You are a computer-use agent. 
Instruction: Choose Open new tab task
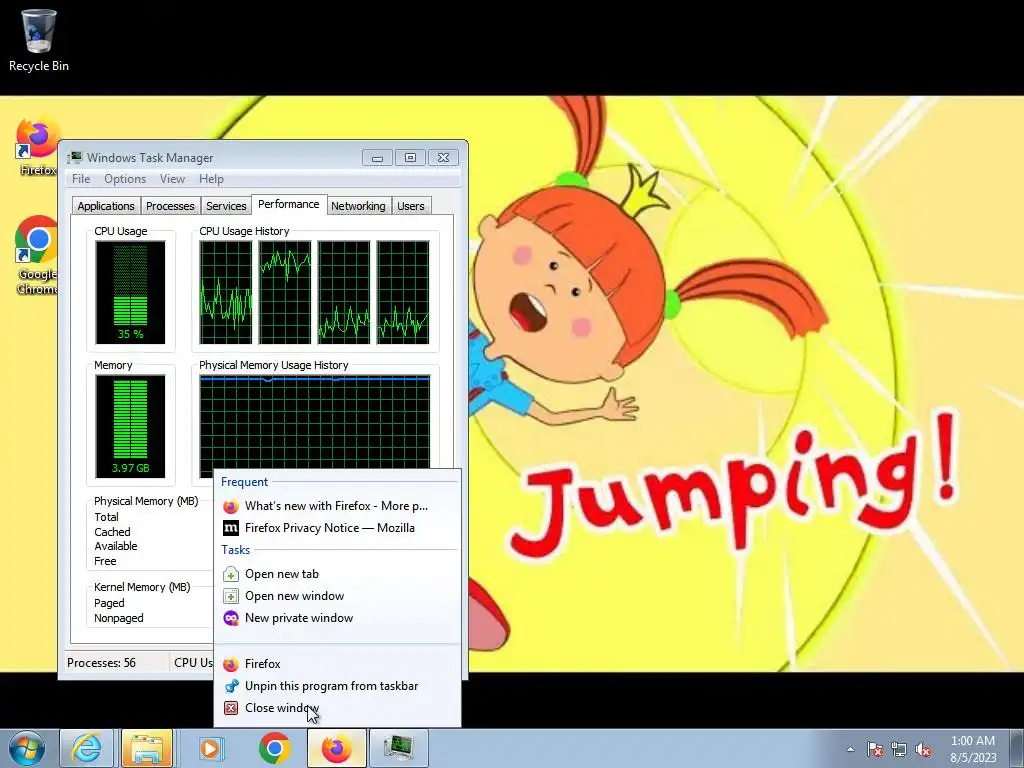tap(337, 574)
